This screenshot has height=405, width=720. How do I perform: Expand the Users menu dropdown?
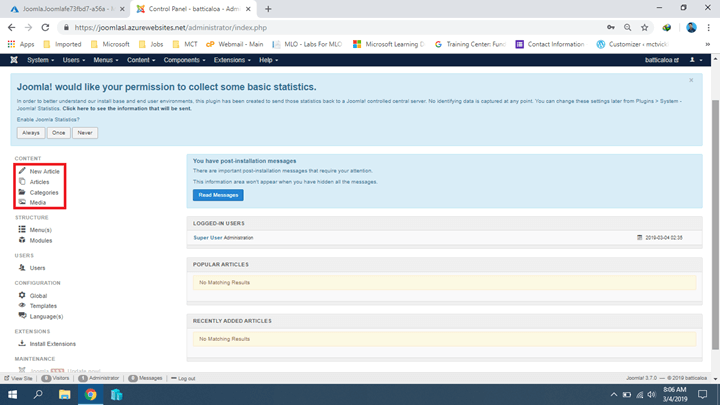[73, 60]
